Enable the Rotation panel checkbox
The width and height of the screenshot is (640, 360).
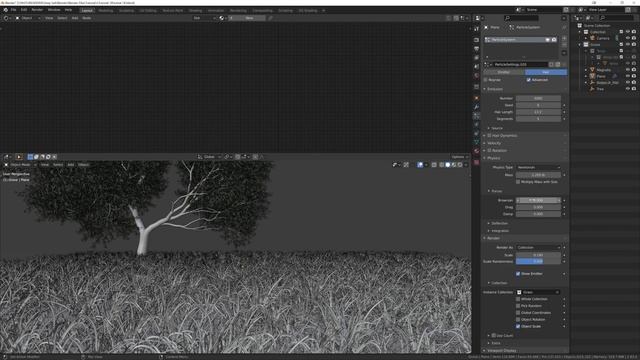click(x=489, y=151)
